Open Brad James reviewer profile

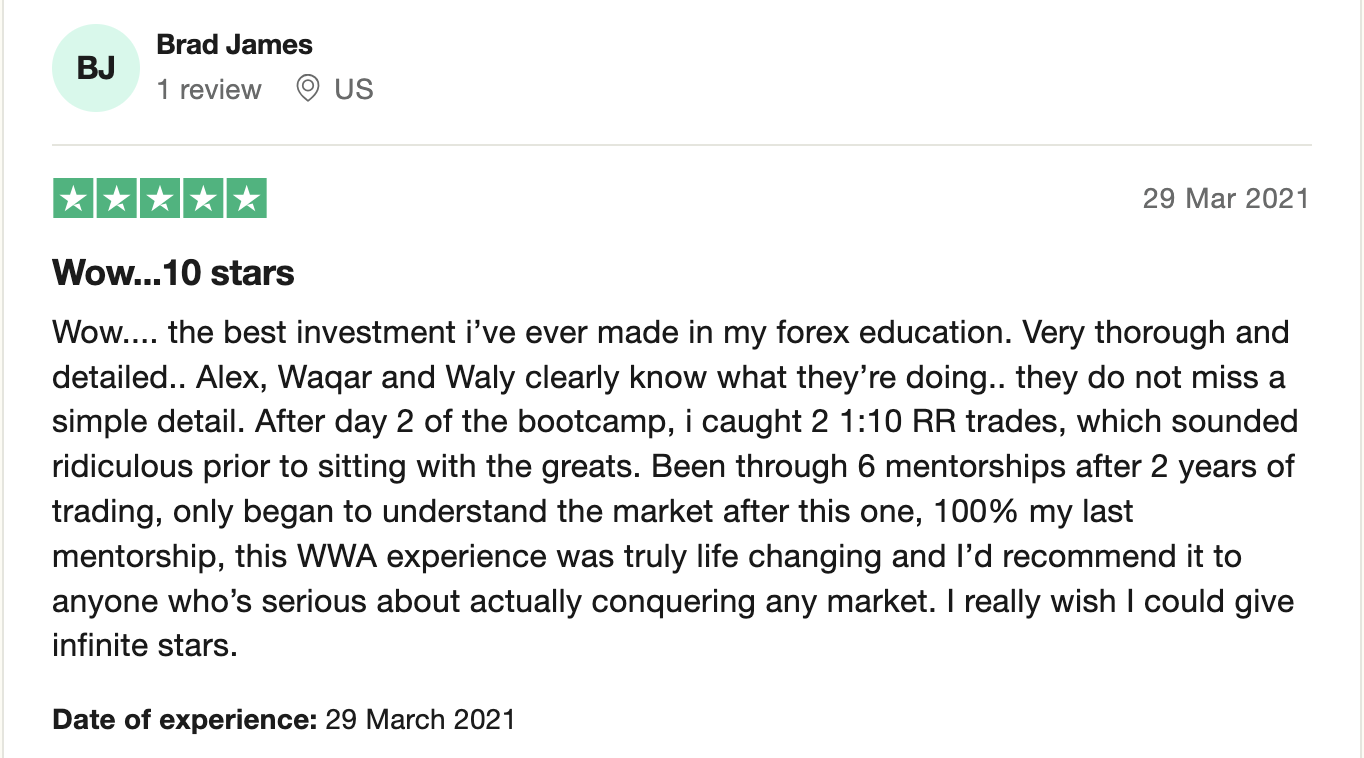(235, 45)
